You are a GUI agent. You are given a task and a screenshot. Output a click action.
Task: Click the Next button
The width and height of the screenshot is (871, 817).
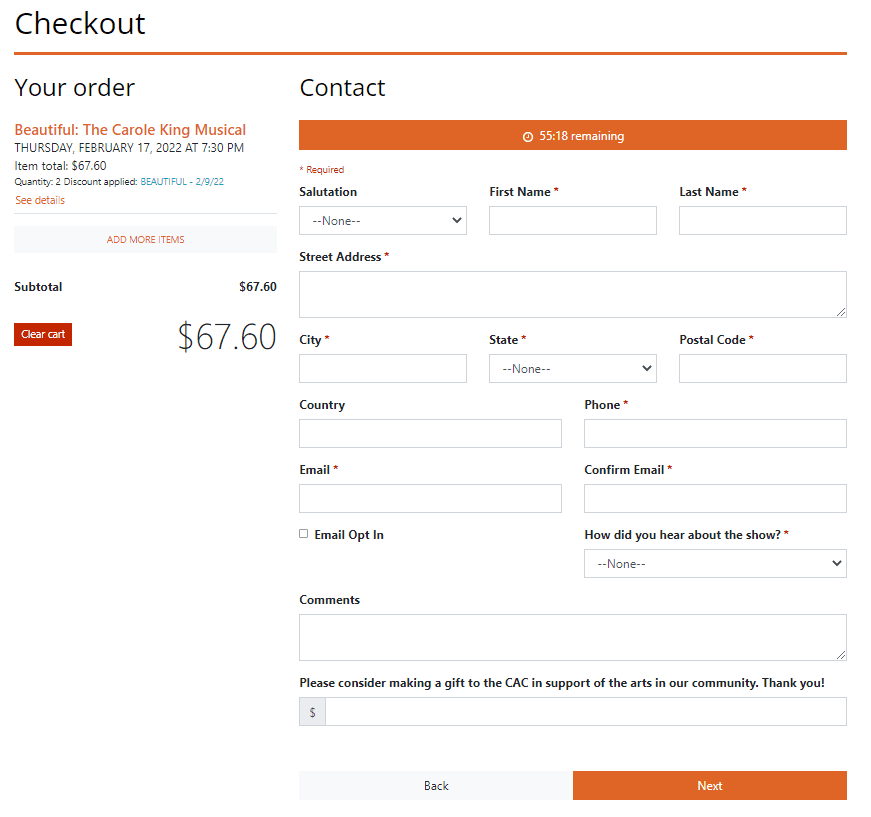click(x=710, y=785)
